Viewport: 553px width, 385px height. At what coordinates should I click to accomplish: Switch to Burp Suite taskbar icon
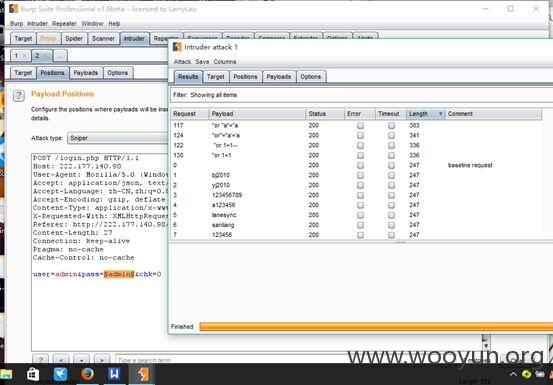coord(142,374)
